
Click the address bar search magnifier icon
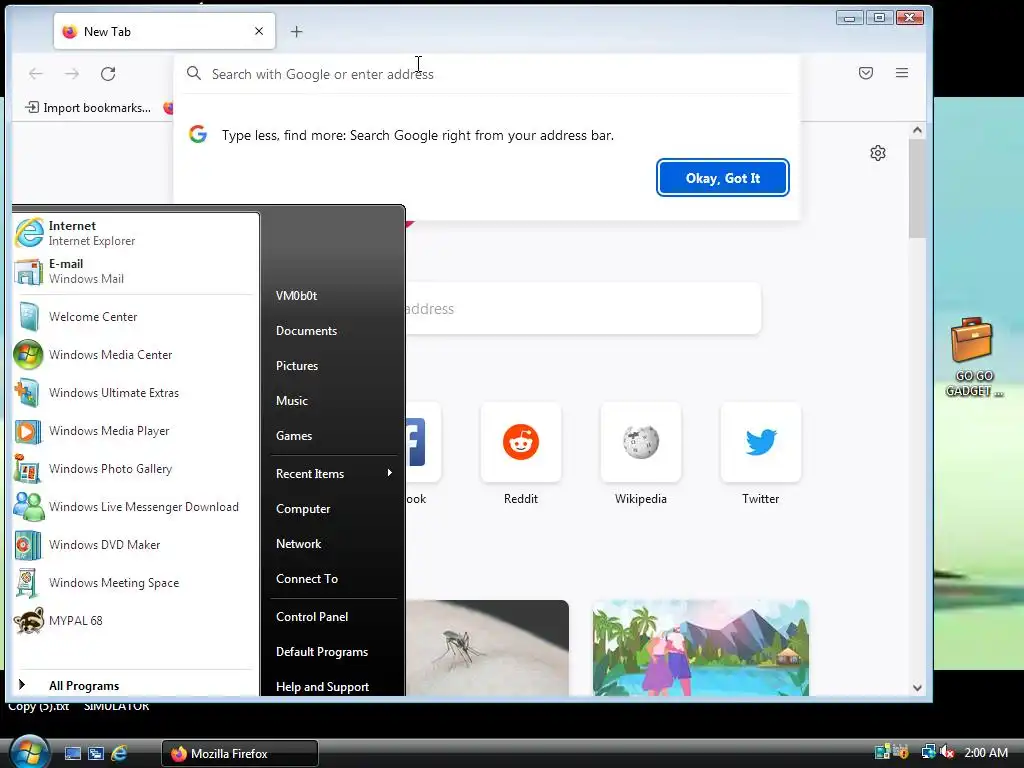coord(194,73)
